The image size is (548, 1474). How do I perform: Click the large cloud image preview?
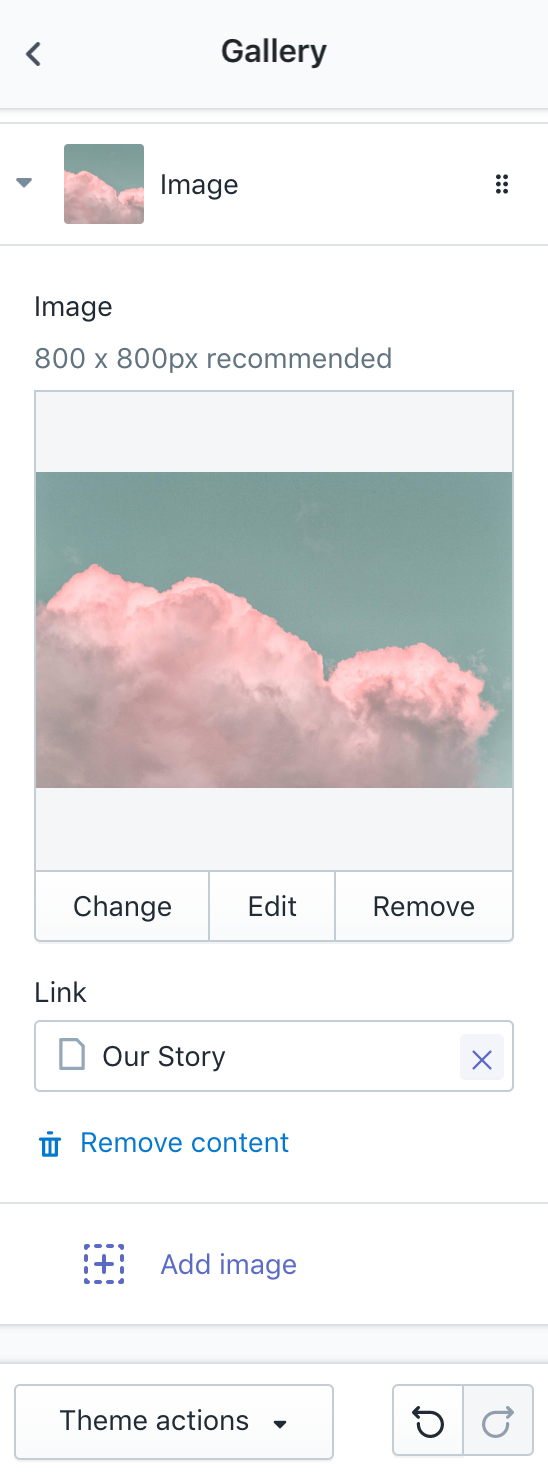point(274,630)
